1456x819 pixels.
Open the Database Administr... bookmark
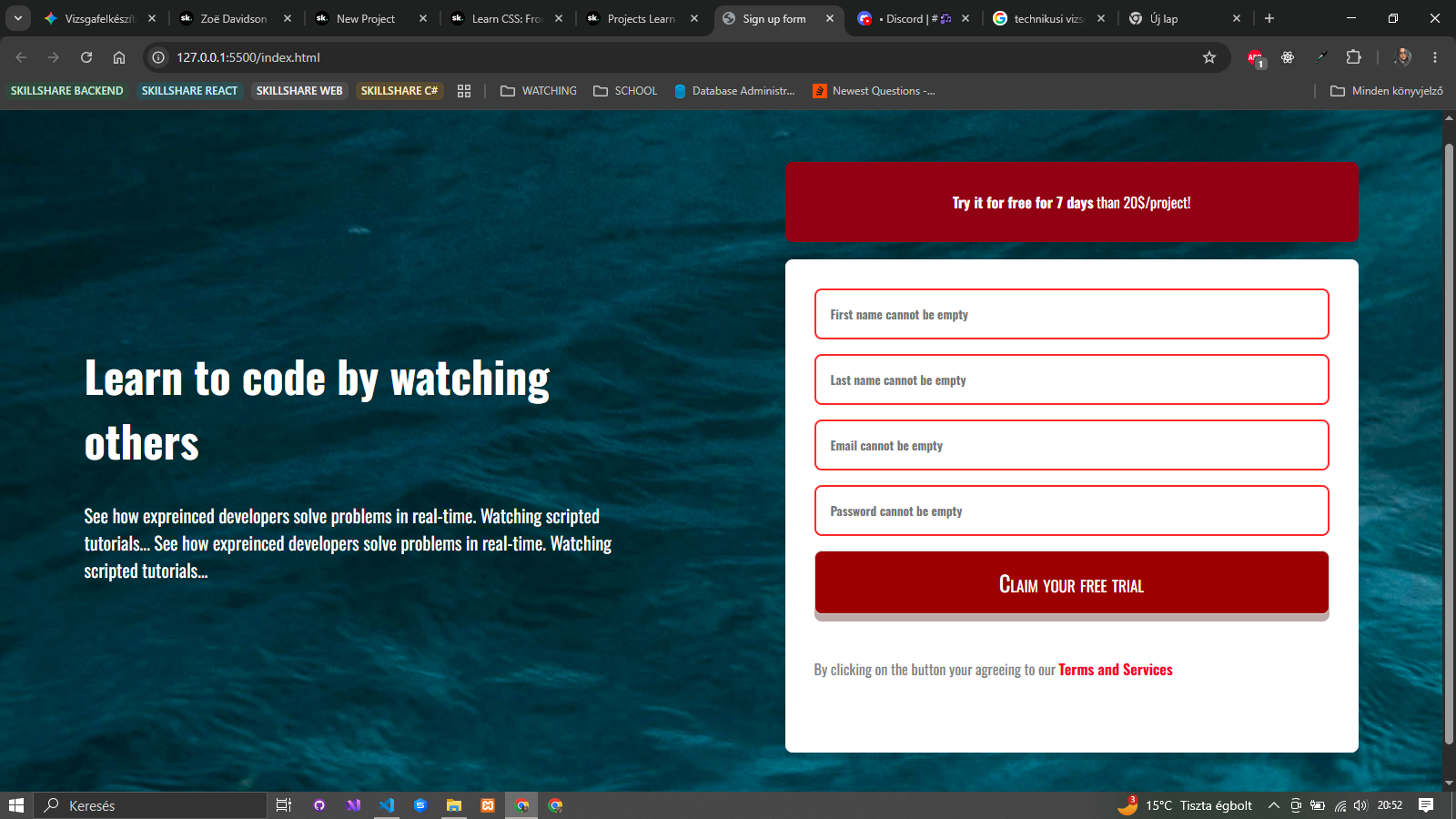pos(734,91)
